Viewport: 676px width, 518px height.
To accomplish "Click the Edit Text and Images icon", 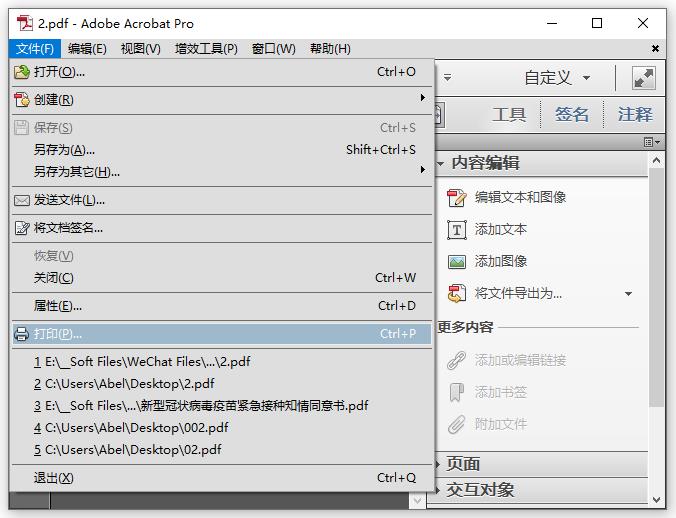I will pos(457,198).
